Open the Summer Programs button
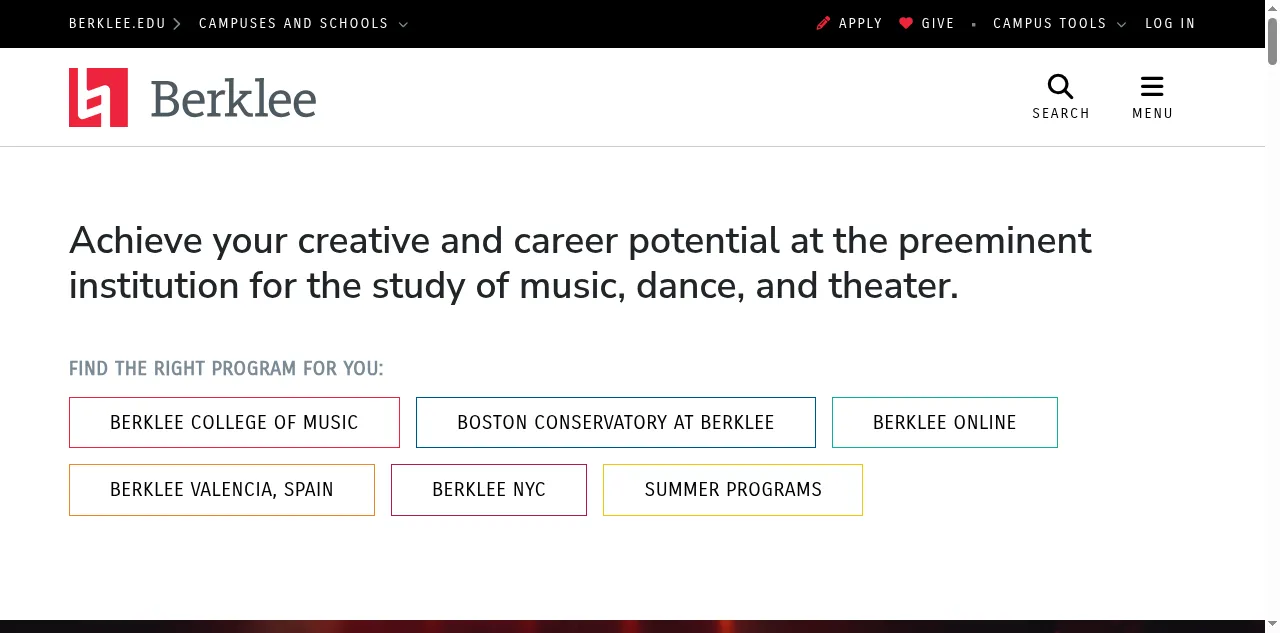This screenshot has width=1280, height=633. point(733,490)
